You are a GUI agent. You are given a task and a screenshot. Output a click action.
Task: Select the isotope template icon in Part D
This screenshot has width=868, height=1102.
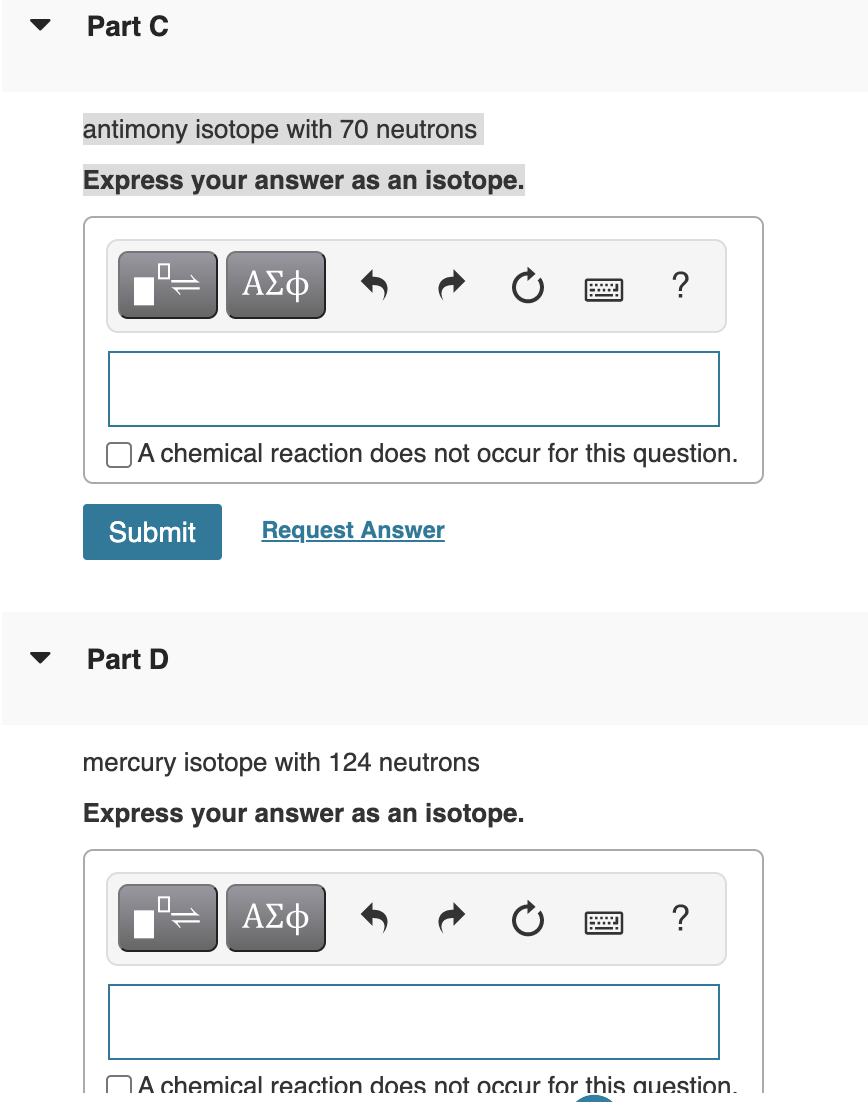tap(167, 917)
